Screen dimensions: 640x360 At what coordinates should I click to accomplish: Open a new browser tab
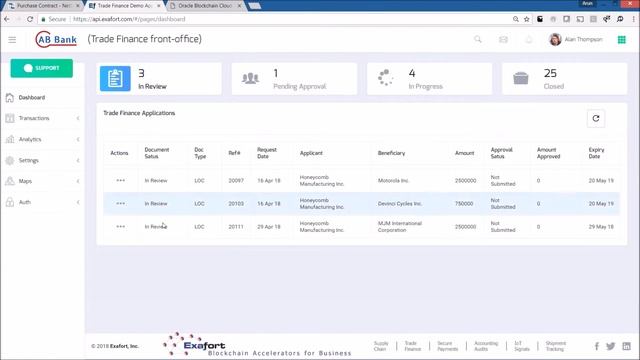point(254,6)
